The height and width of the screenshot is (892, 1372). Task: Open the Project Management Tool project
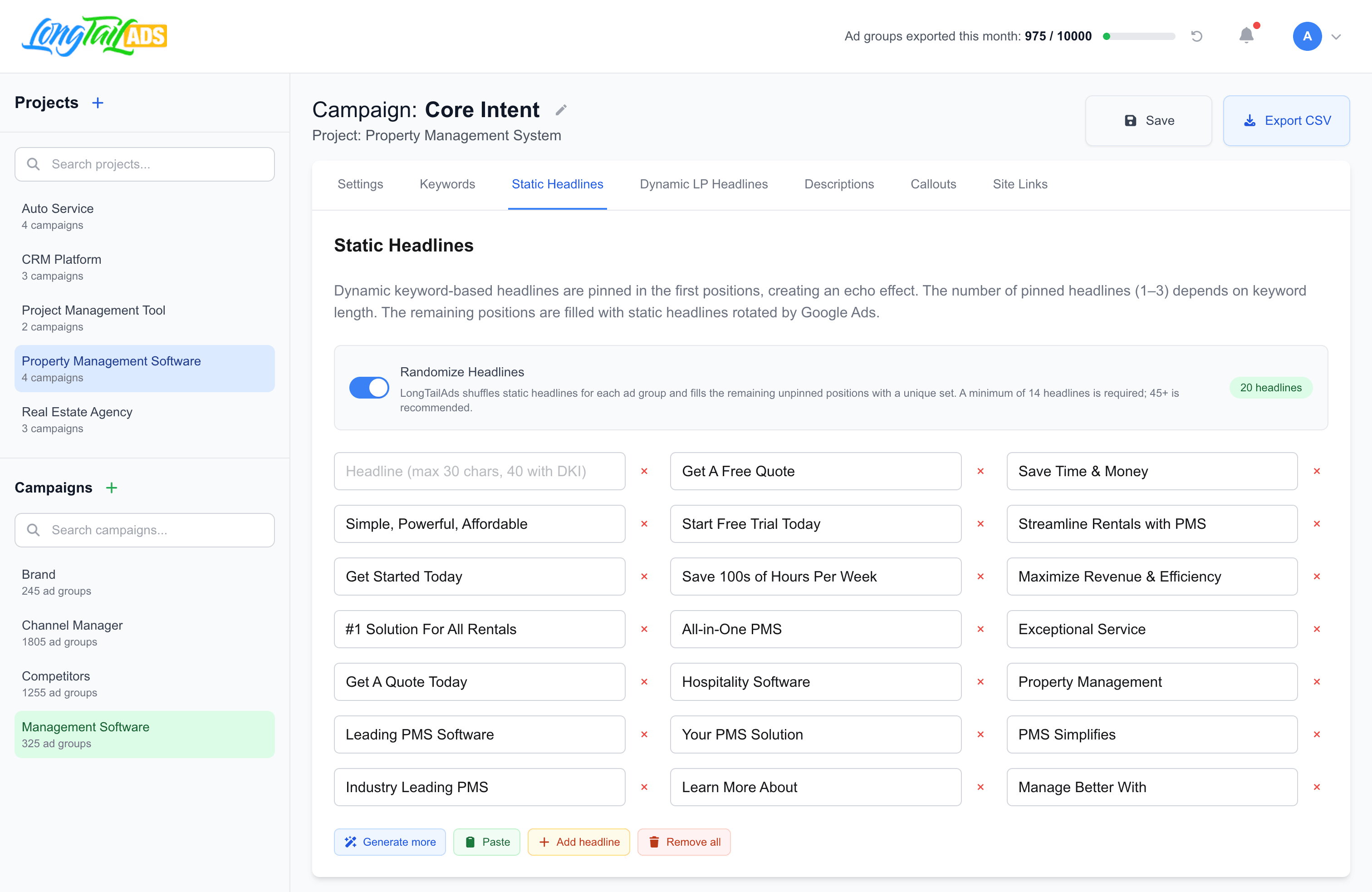tap(145, 318)
